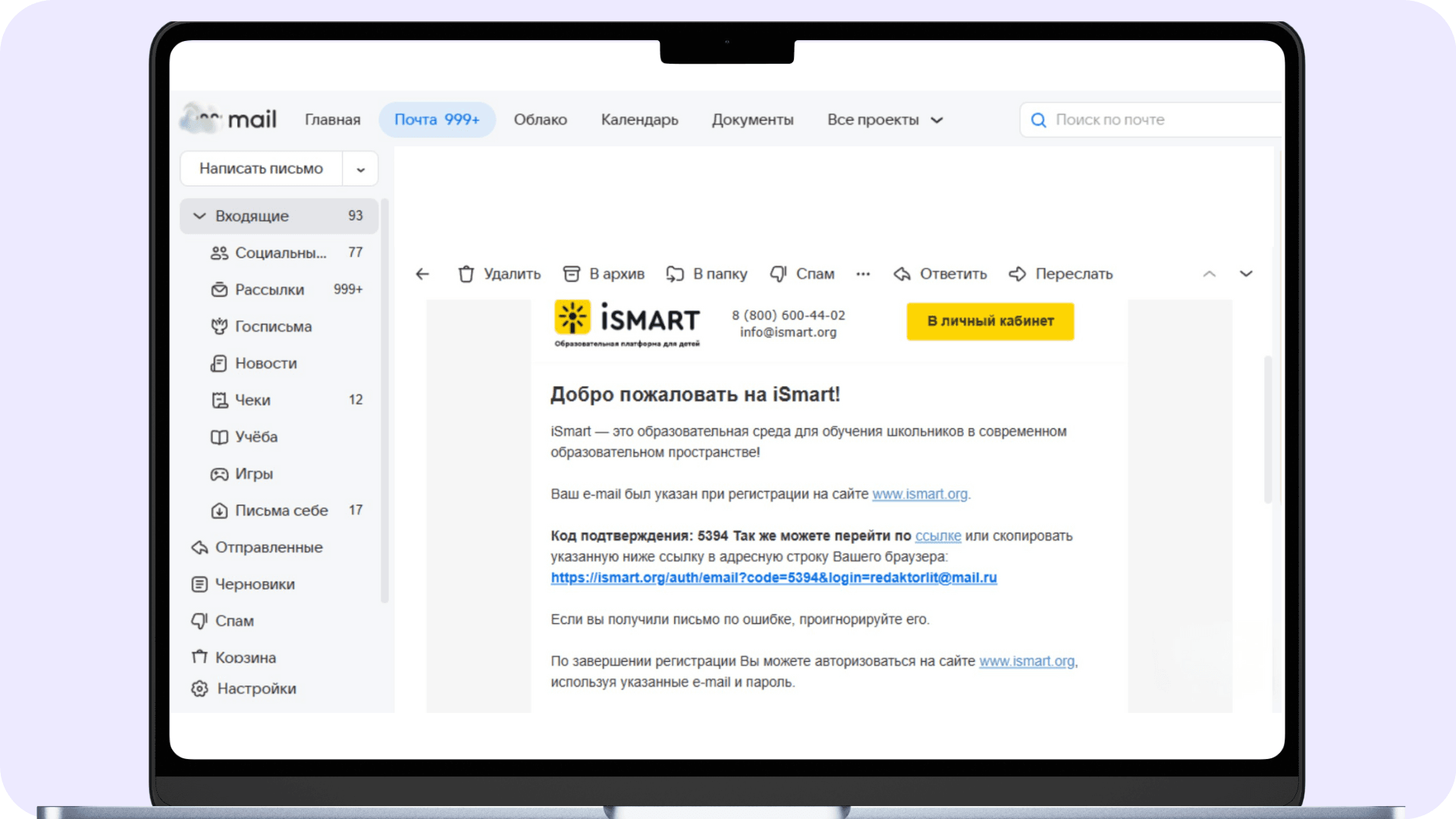Click the Delete trash icon
1456x819 pixels.
466,274
